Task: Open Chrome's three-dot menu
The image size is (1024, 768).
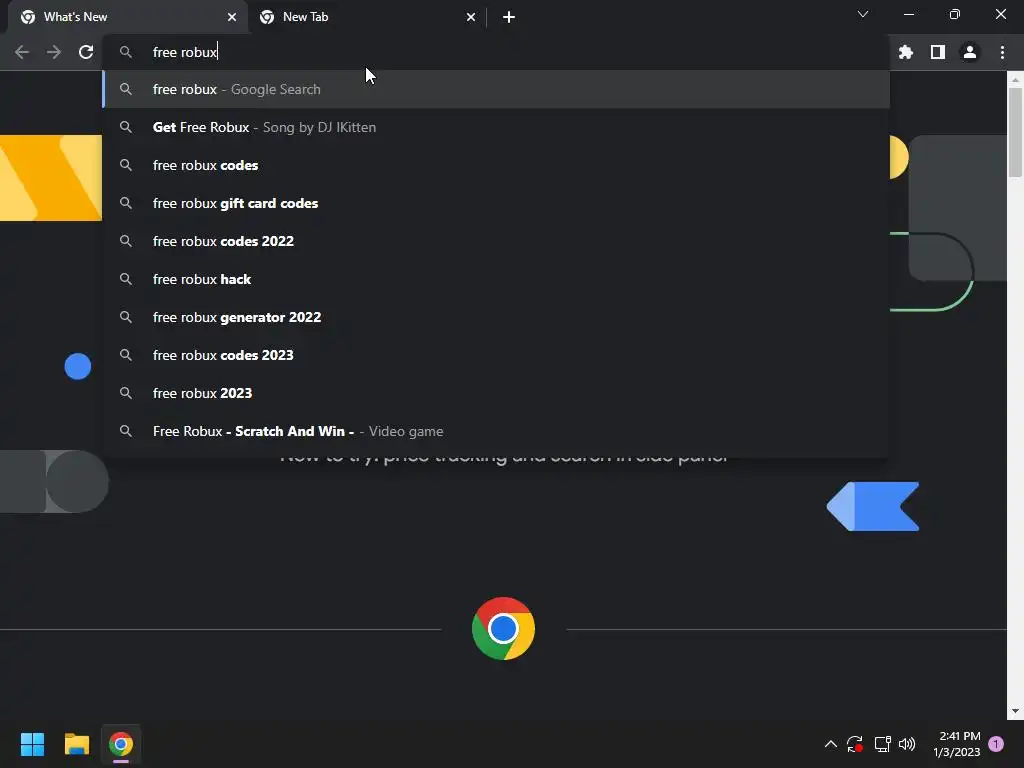Action: click(1002, 52)
